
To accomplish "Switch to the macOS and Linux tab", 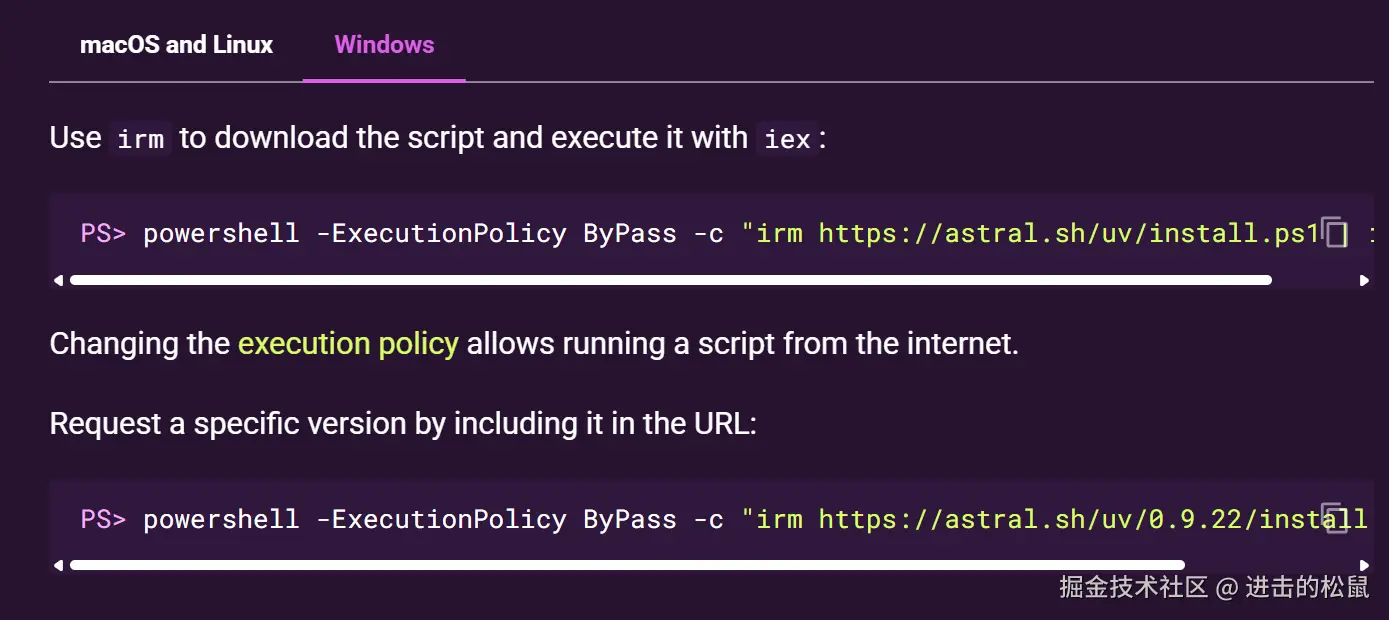I will (176, 45).
